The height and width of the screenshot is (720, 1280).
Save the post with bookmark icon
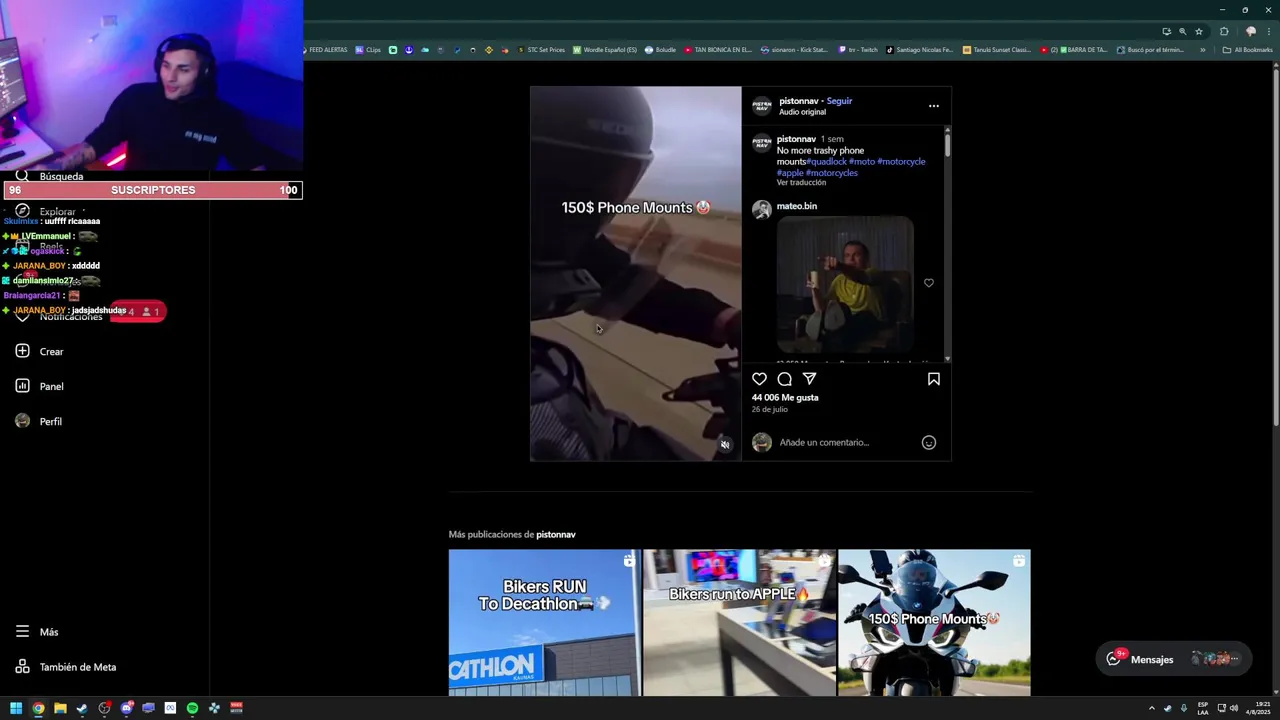933,379
